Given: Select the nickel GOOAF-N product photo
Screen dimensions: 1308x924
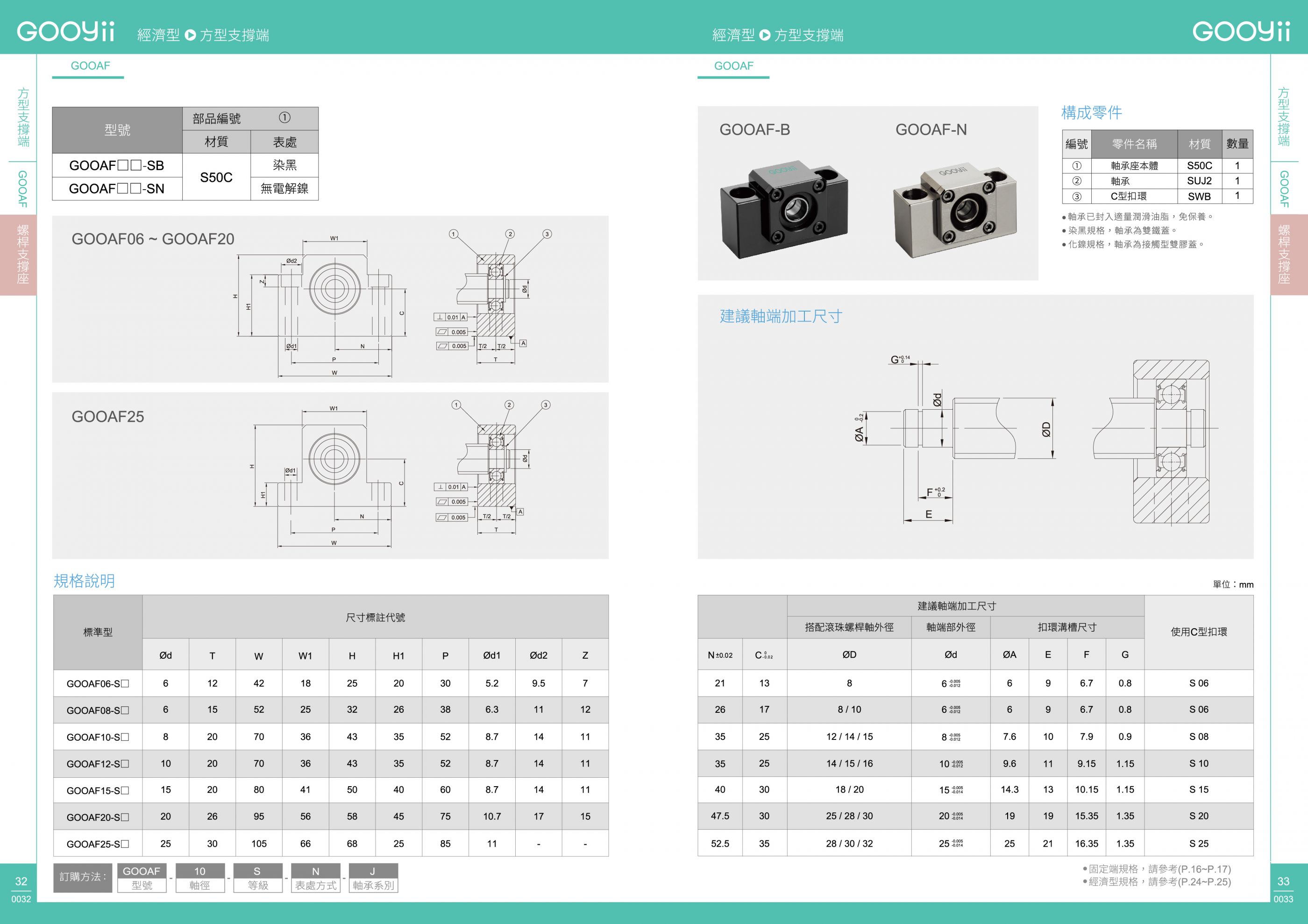Looking at the screenshot, I should [x=955, y=211].
